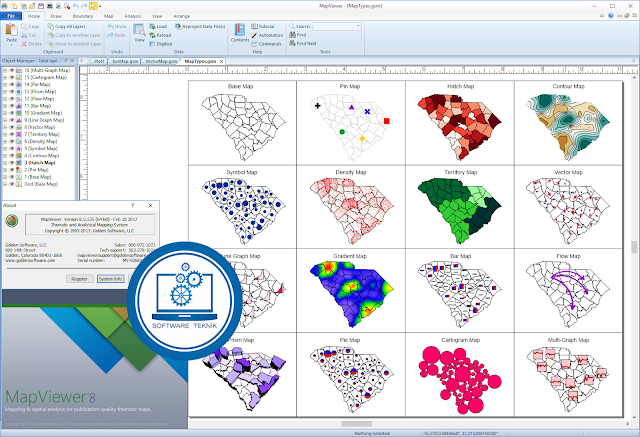The height and width of the screenshot is (437, 640).
Task: Open the Search dropdown arrow in Tools group
Action: point(358,26)
